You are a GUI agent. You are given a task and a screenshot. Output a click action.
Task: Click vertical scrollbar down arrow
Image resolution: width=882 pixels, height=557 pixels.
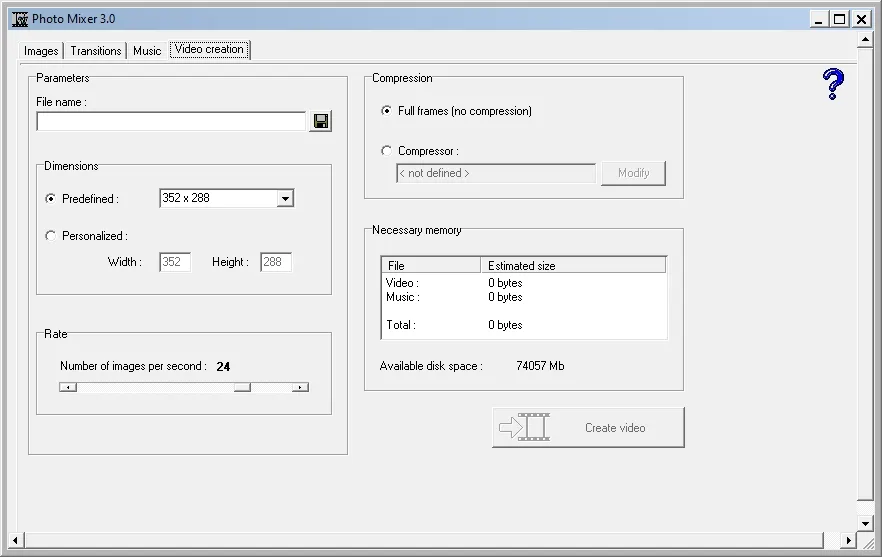865,523
